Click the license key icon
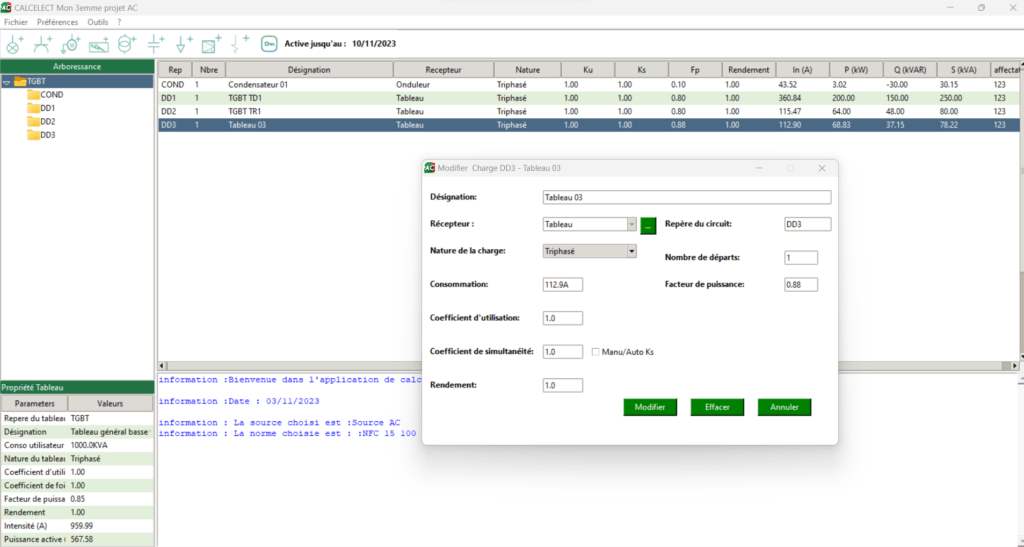1024x547 pixels. [x=269, y=44]
